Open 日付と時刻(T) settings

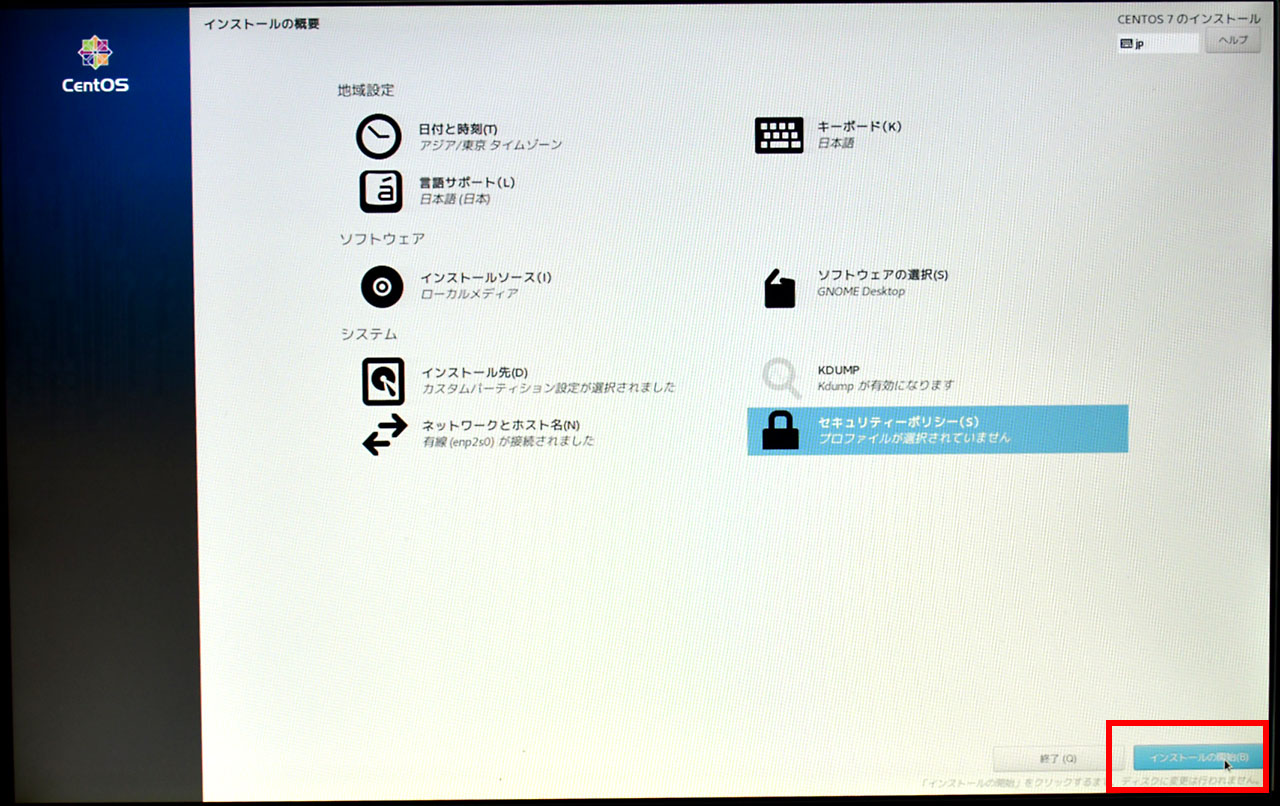pos(458,129)
